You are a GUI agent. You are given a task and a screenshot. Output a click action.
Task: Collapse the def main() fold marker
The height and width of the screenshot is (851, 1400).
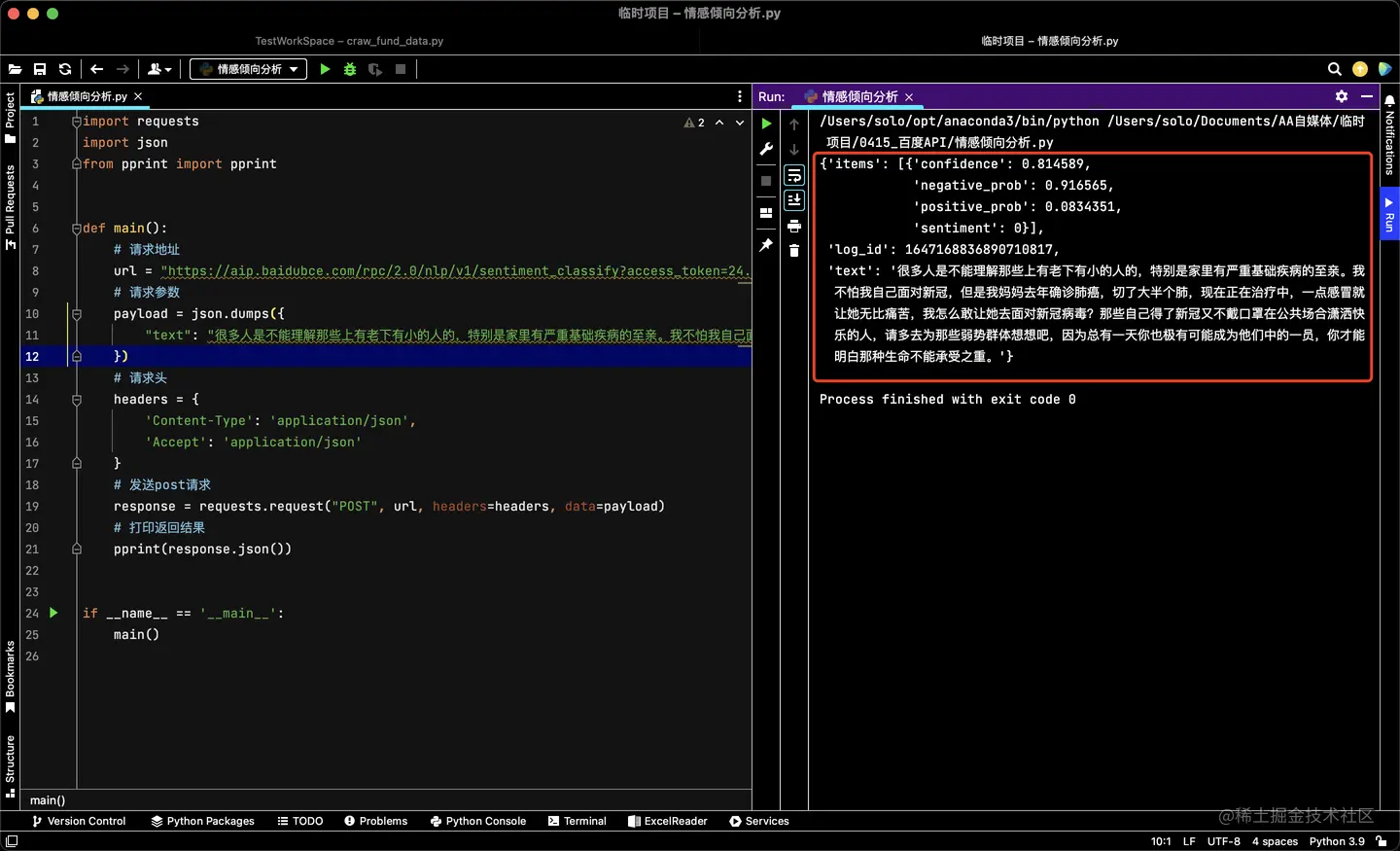(76, 229)
